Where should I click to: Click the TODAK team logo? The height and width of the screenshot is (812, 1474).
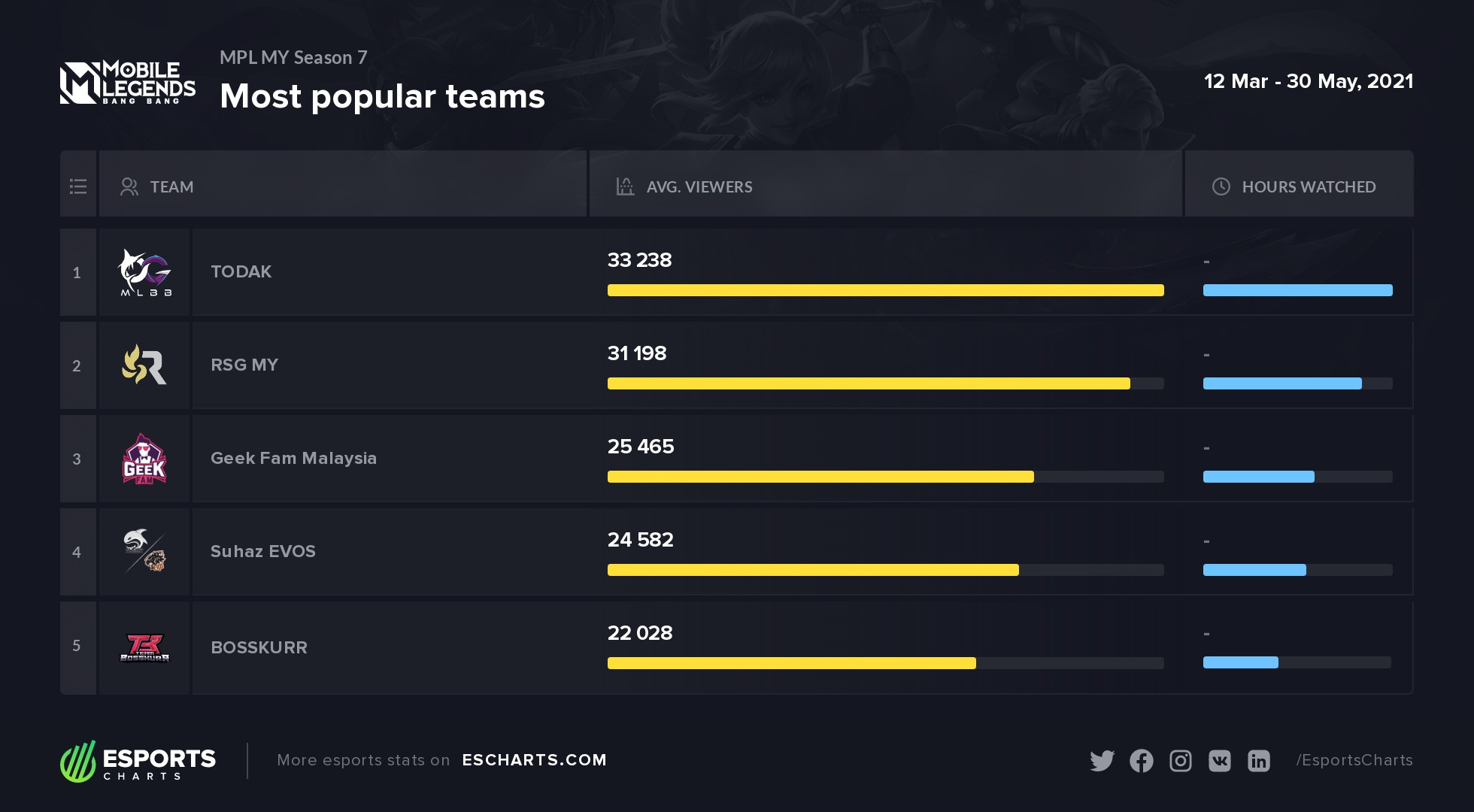(145, 272)
